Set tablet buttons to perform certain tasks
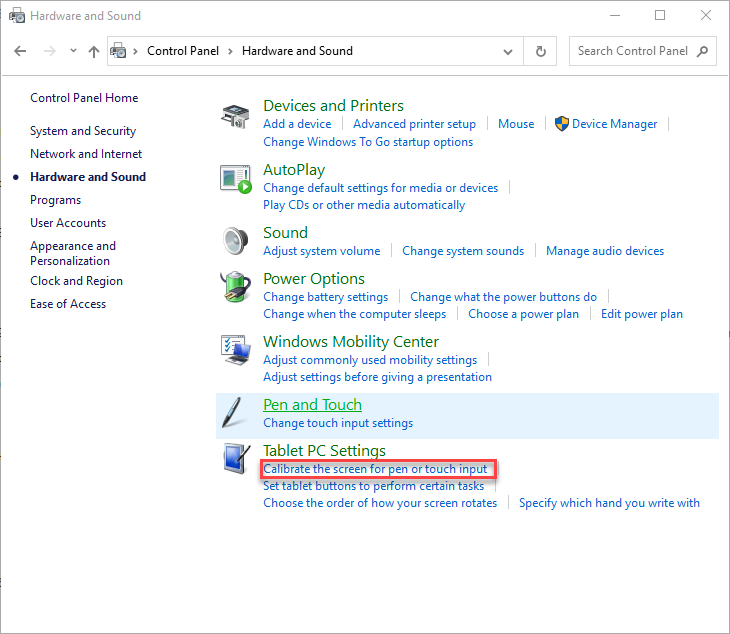 373,486
